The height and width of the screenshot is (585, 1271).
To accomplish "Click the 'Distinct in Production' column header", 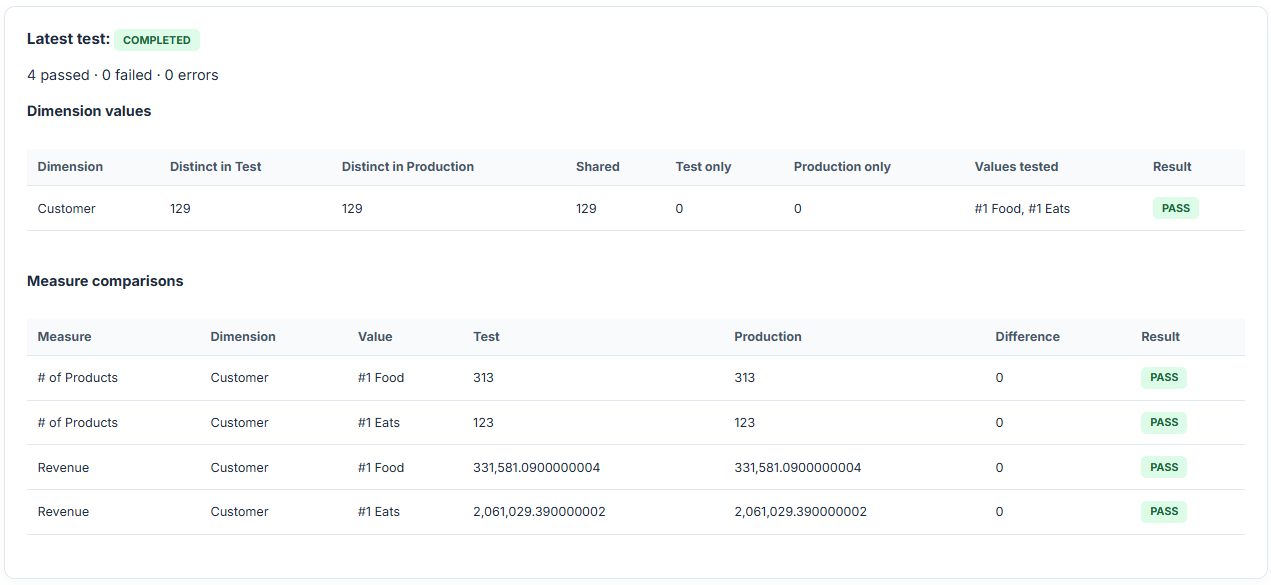I will click(408, 167).
